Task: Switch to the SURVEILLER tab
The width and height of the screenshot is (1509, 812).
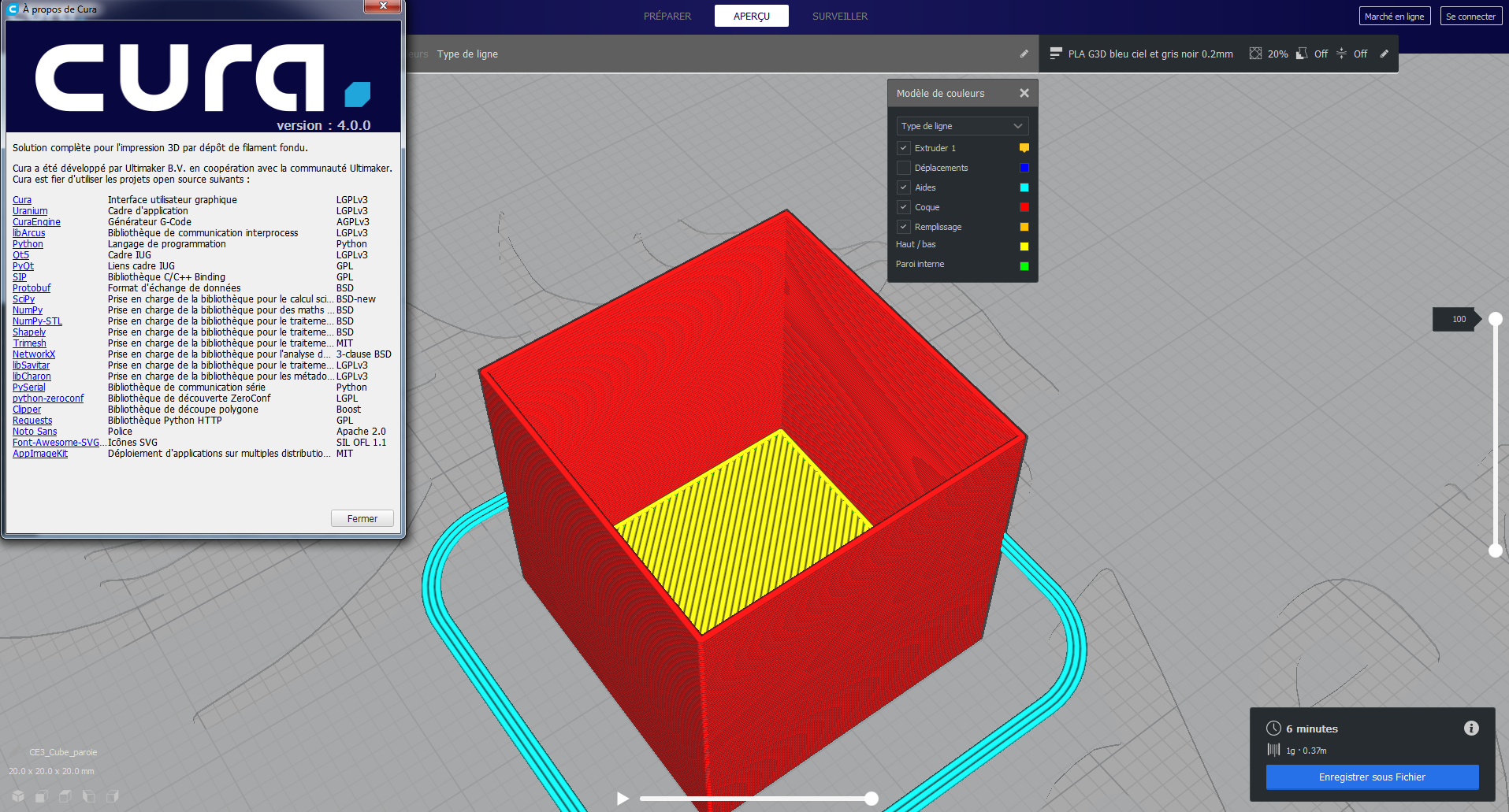Action: [x=840, y=16]
